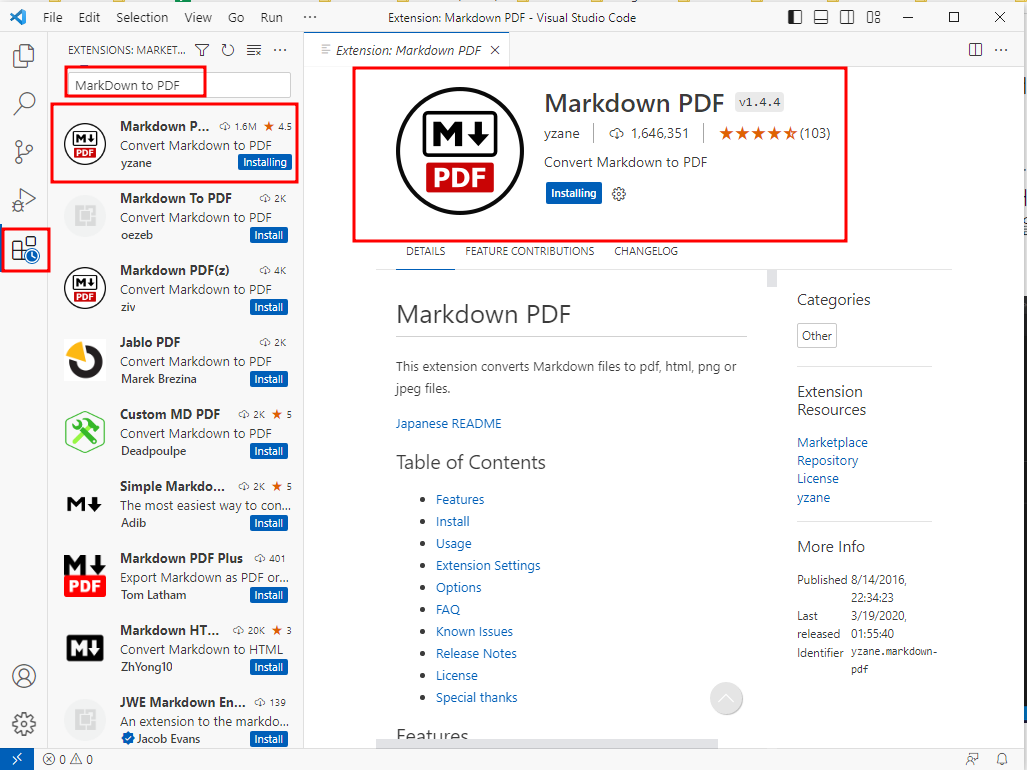1027x770 pixels.
Task: Open Run and Debug view
Action: (24, 200)
